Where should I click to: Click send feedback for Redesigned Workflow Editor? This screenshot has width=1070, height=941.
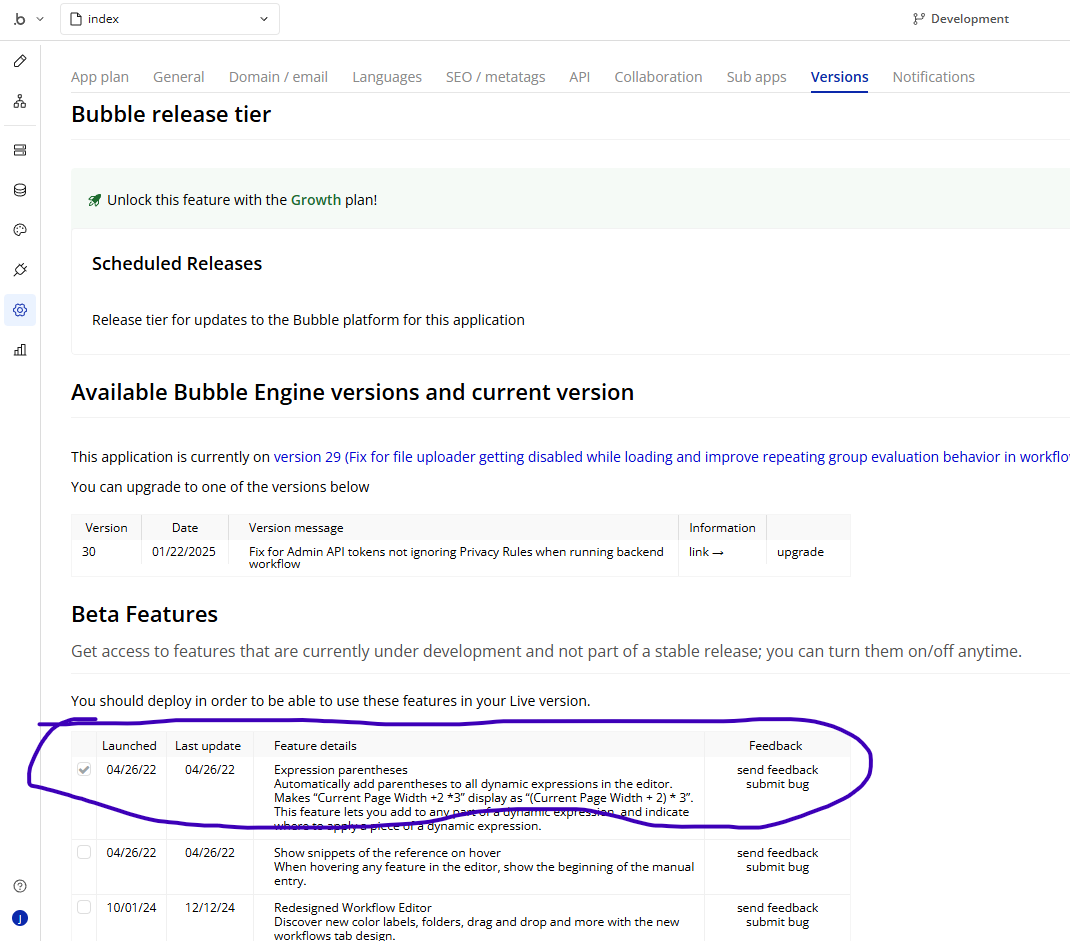pyautogui.click(x=777, y=908)
